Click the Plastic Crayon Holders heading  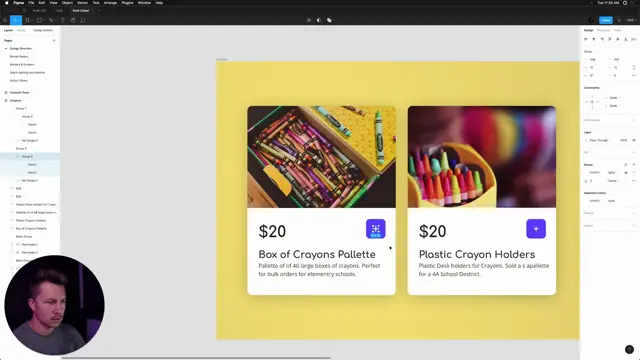click(477, 254)
